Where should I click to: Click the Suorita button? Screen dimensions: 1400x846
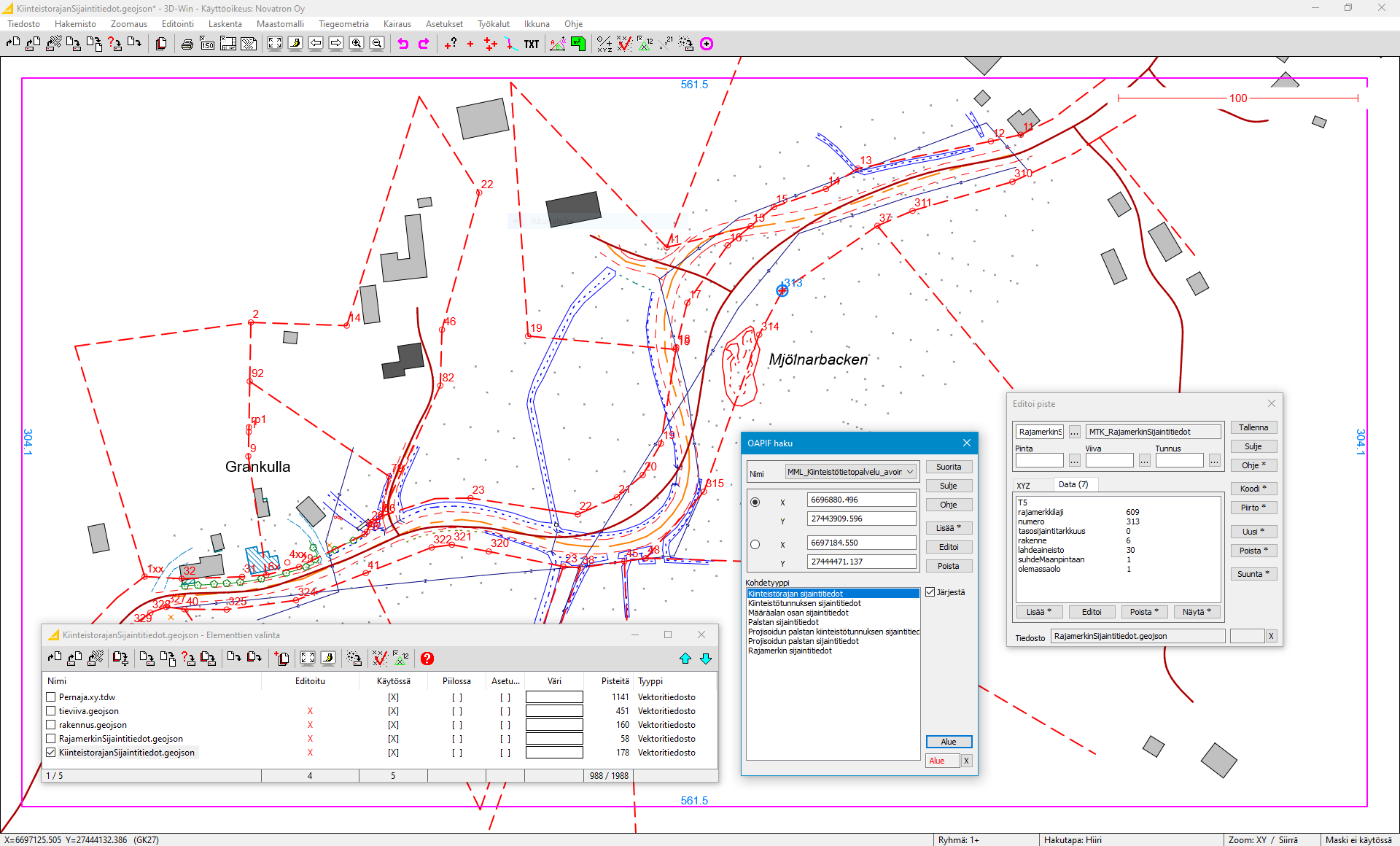(949, 467)
